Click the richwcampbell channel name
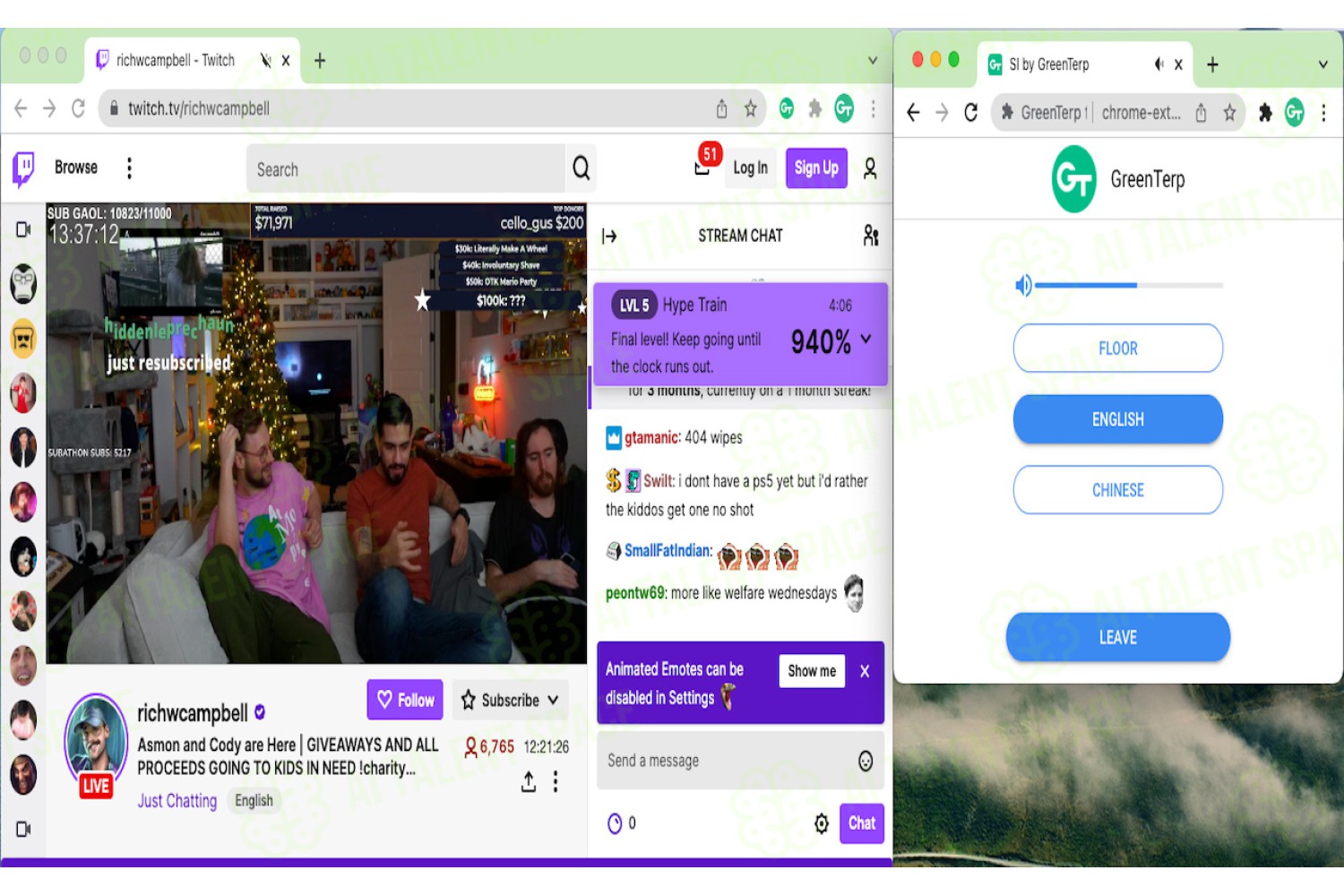 click(x=193, y=713)
